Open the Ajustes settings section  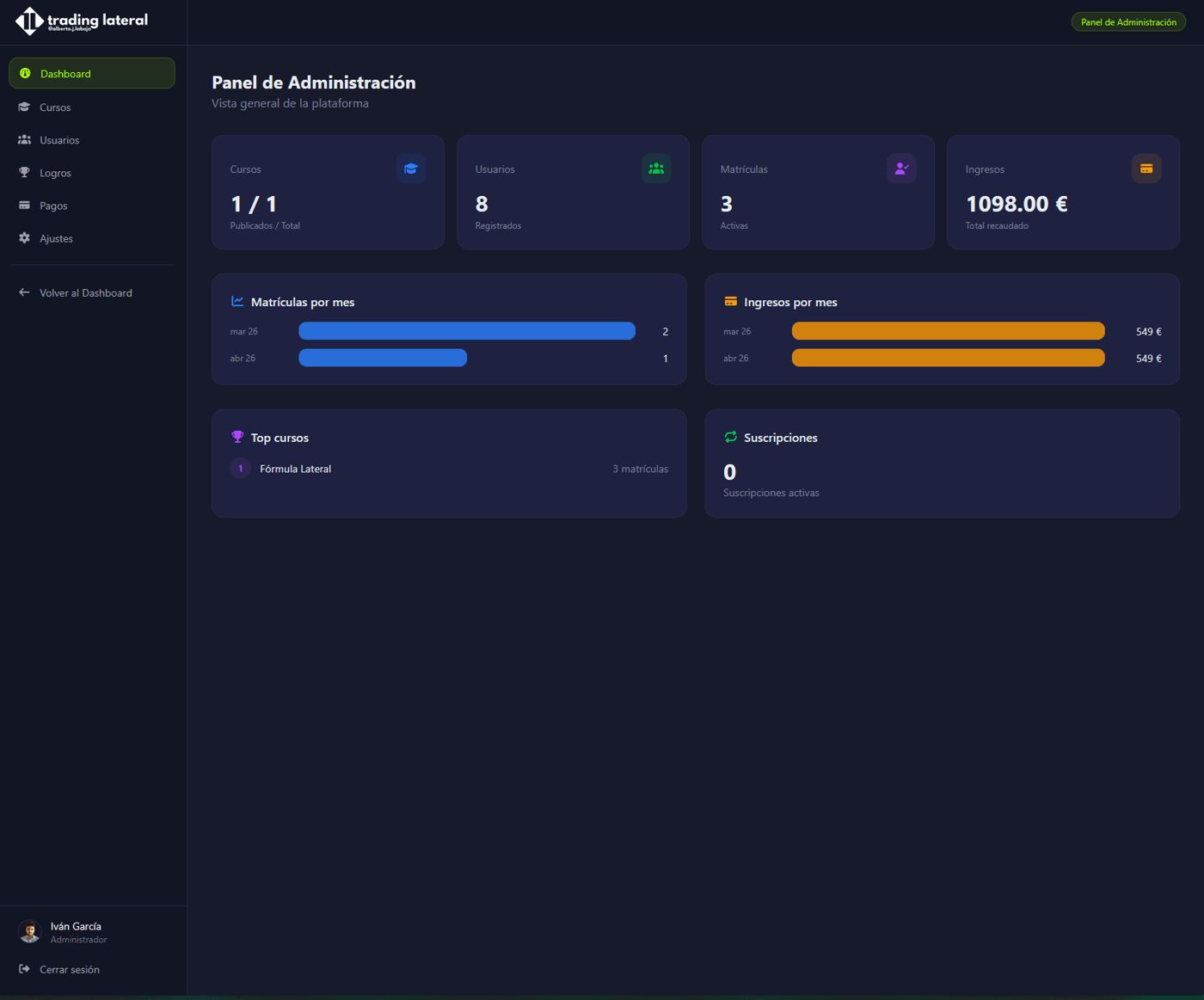(92, 238)
